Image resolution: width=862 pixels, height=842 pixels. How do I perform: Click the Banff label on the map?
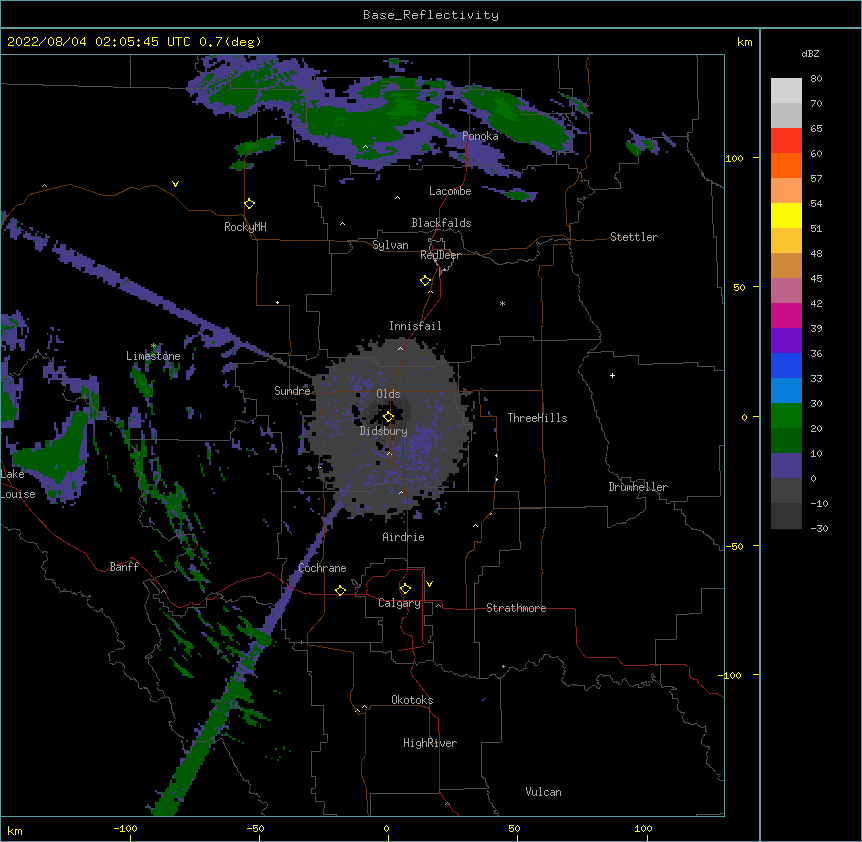(124, 567)
